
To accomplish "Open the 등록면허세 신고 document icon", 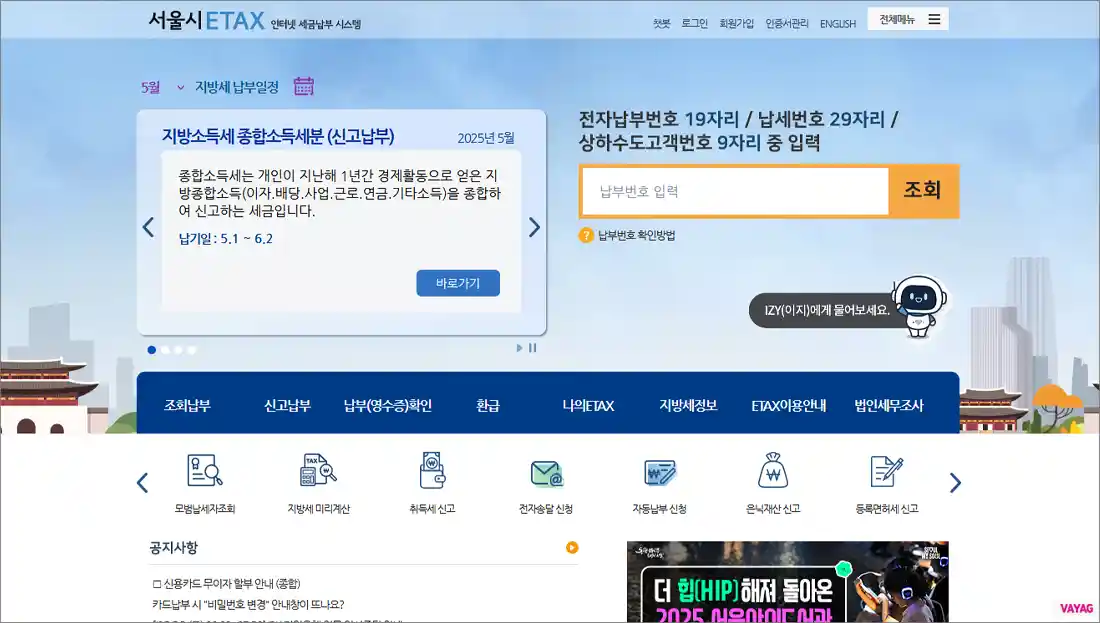I will coord(887,471).
